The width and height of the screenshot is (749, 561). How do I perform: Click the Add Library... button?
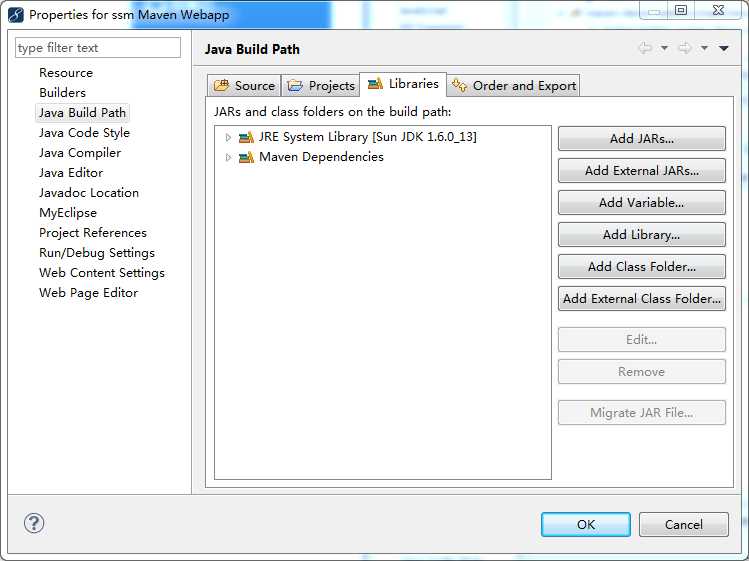pyautogui.click(x=642, y=235)
